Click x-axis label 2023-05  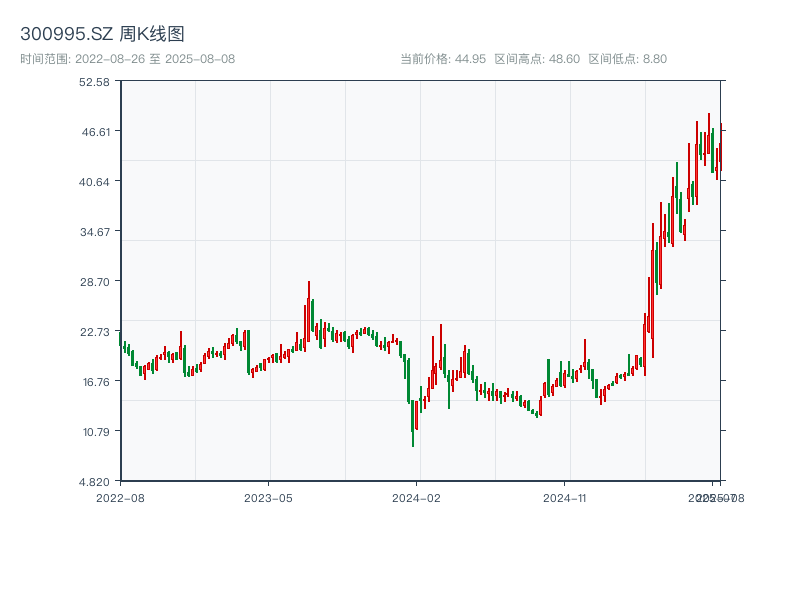(268, 498)
